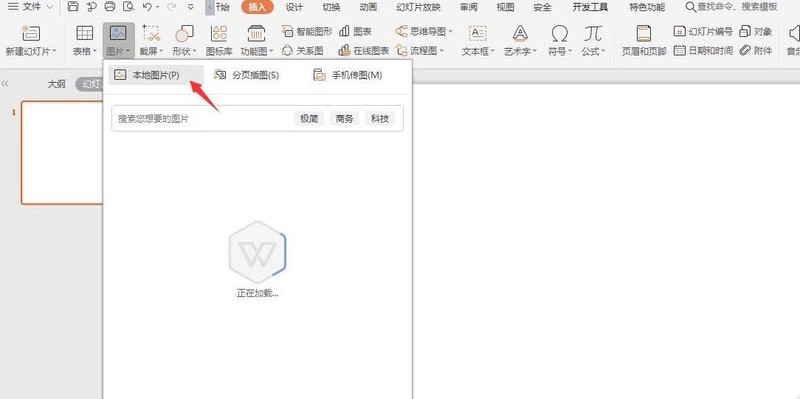The image size is (800, 399).
Task: Insert an 附件 attachment
Action: (756, 51)
